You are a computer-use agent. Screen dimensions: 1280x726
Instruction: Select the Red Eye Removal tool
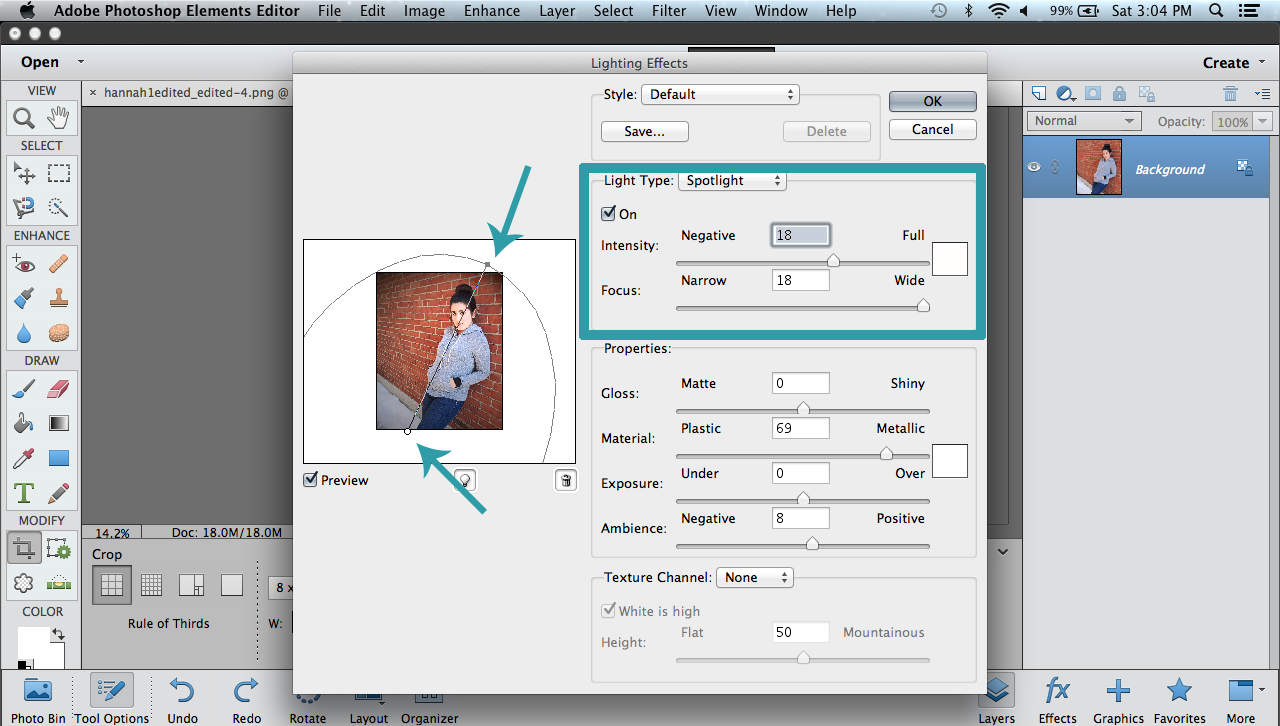[23, 263]
